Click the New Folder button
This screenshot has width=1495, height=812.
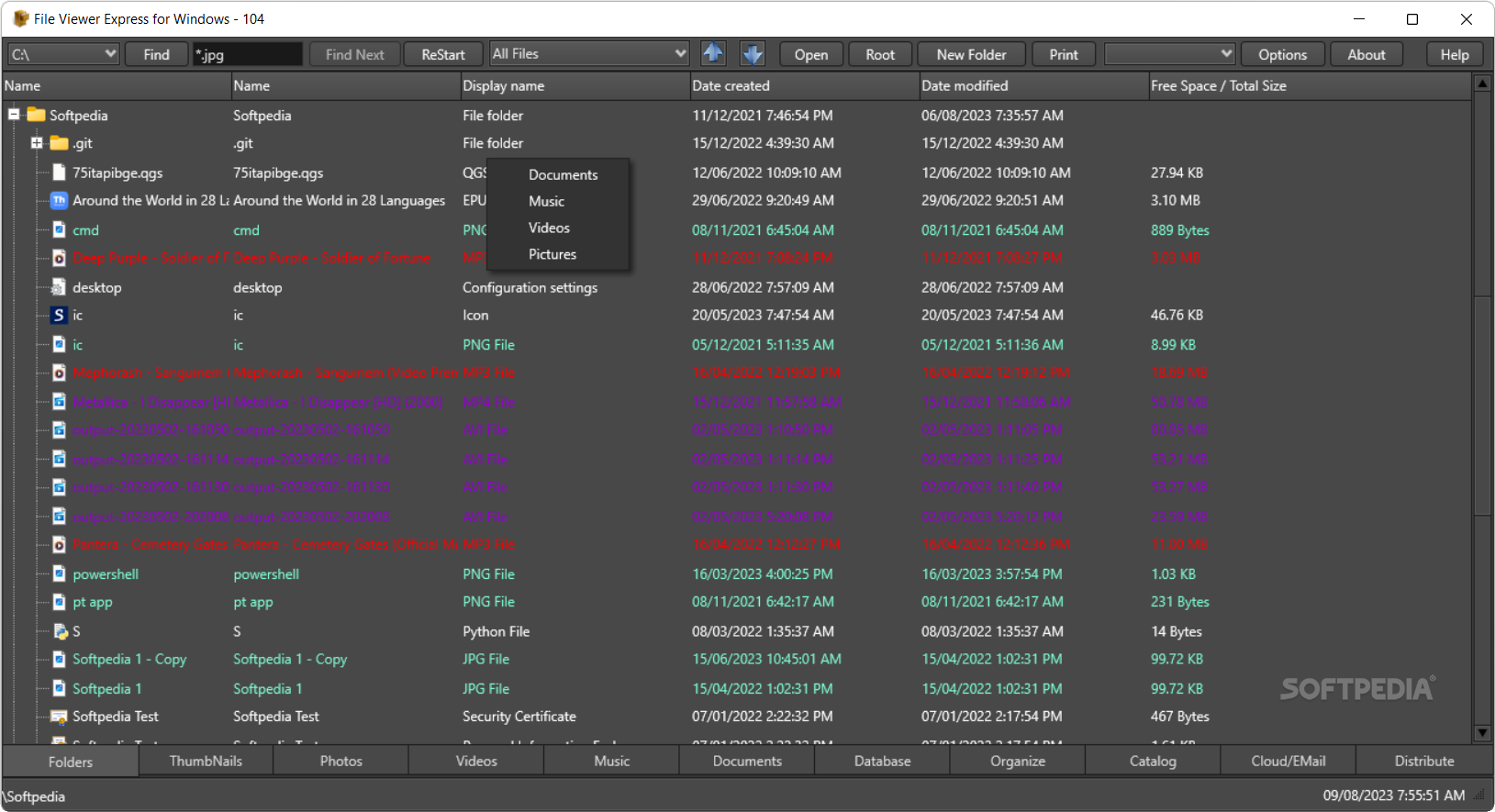(971, 54)
